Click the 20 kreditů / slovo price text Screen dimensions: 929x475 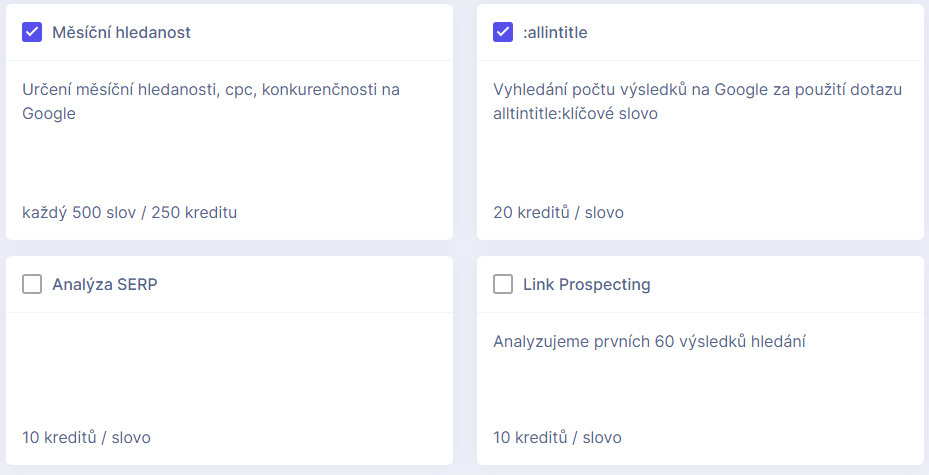pyautogui.click(x=558, y=213)
